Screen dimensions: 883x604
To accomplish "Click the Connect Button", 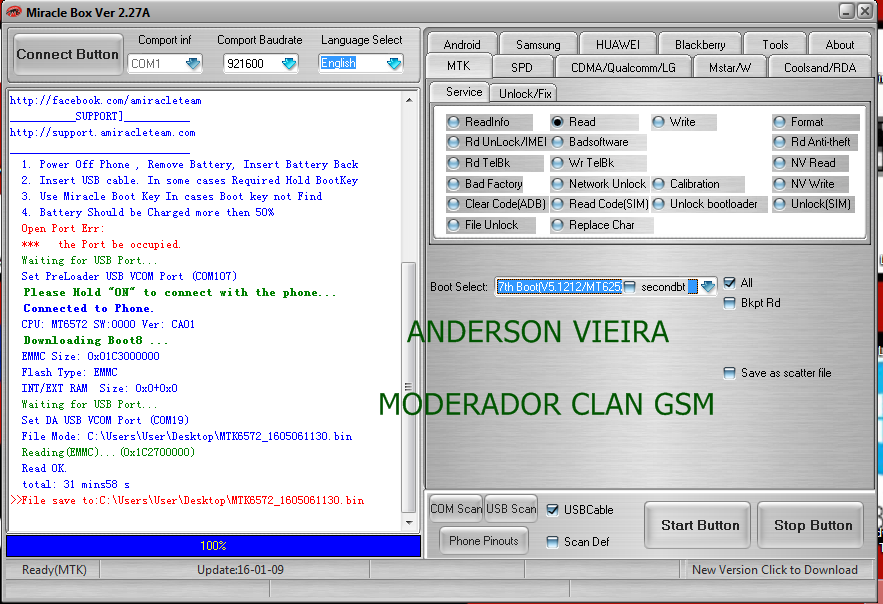I will click(x=68, y=55).
